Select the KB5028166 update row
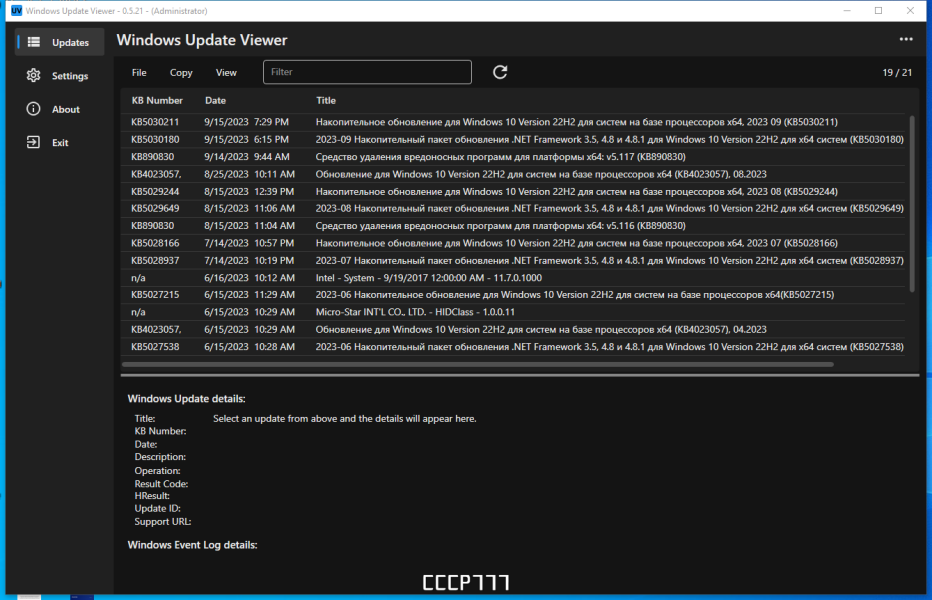Viewport: 932px width, 600px height. point(514,243)
